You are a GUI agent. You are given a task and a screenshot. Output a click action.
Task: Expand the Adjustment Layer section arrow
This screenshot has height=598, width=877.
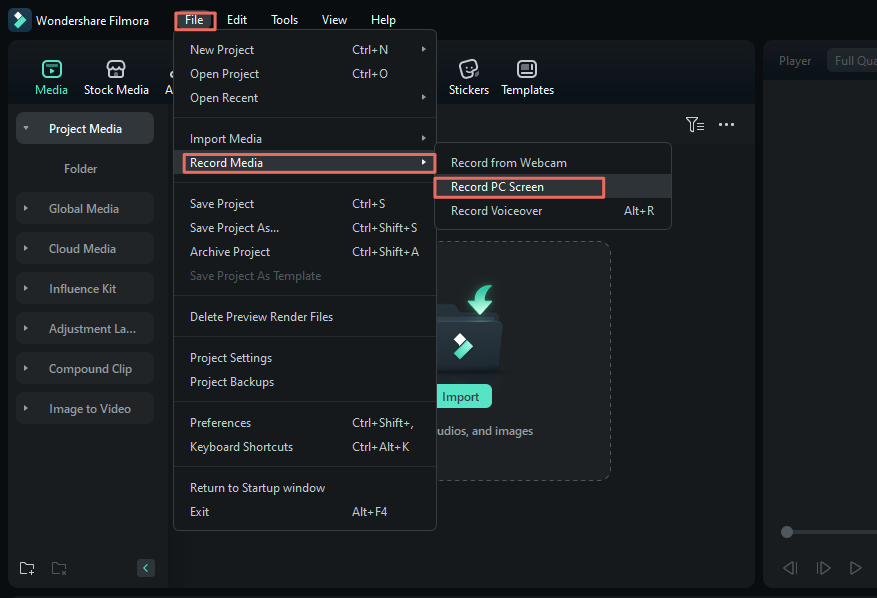click(26, 328)
